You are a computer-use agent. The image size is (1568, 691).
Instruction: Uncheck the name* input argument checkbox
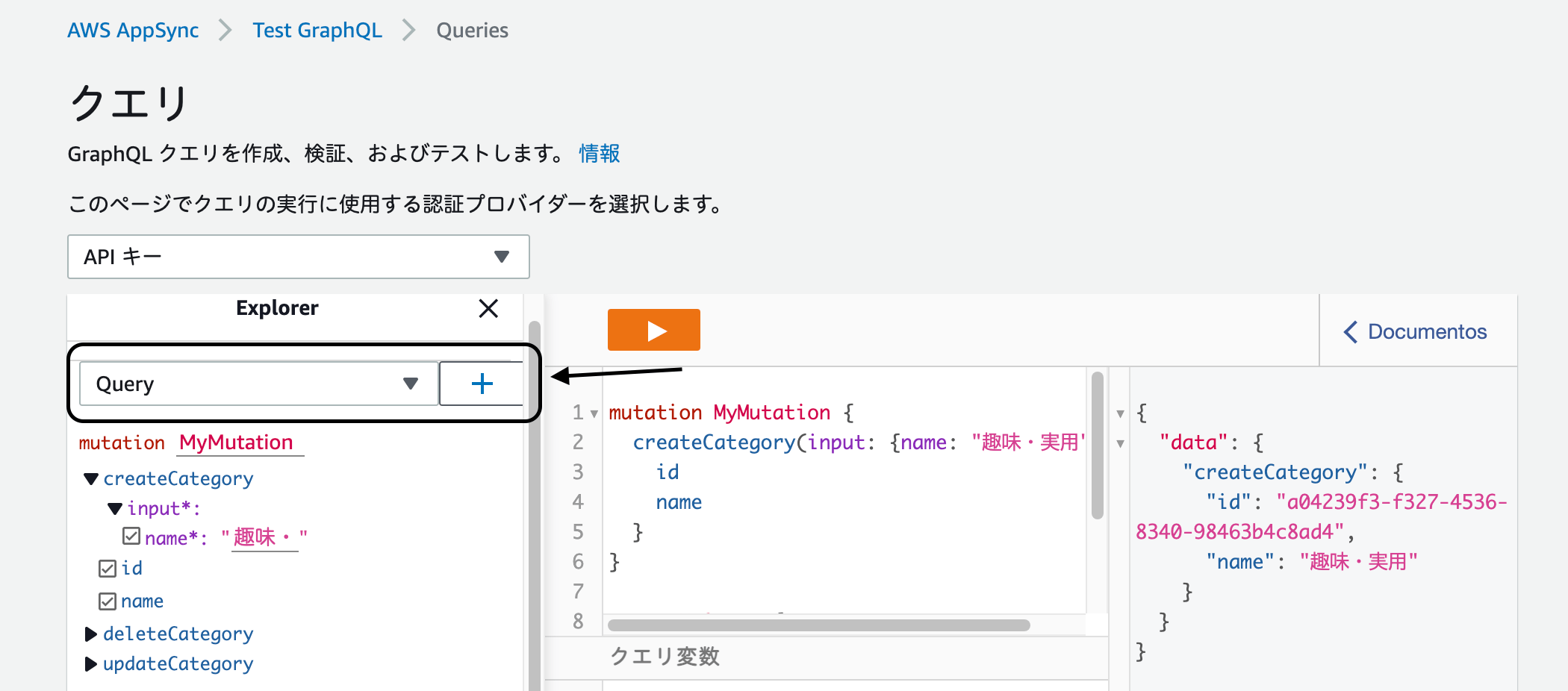click(x=131, y=536)
